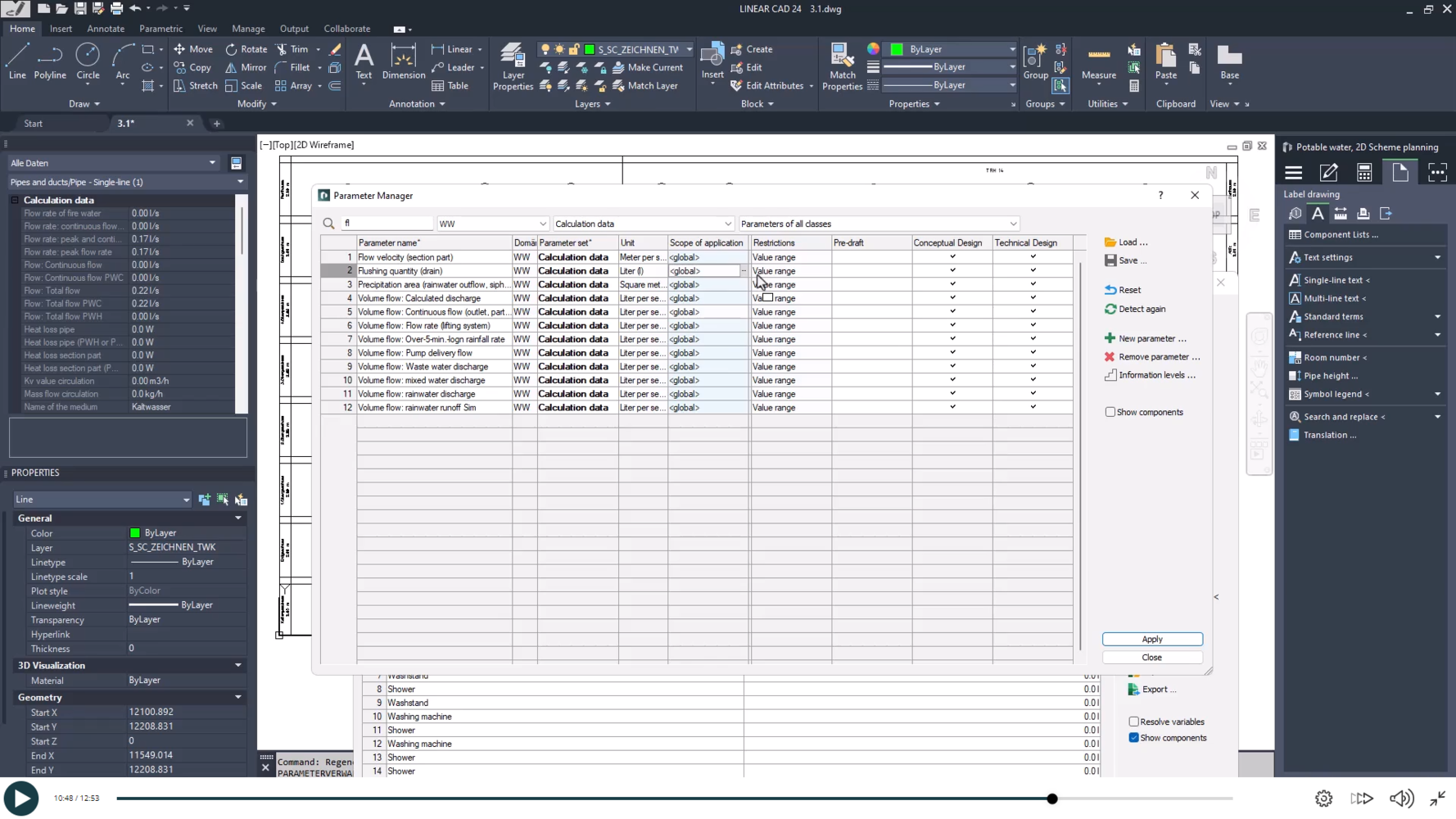Open Layer Properties manager

click(x=513, y=66)
